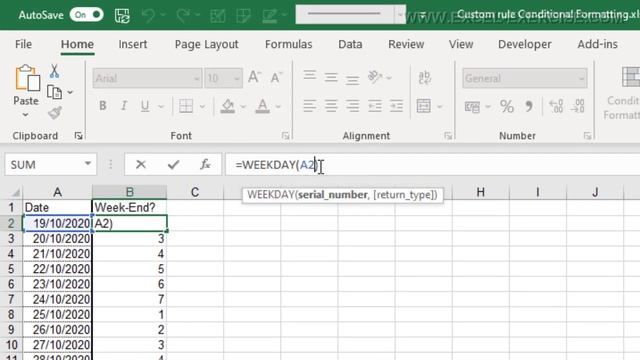The image size is (640, 360).
Task: Apply the Font Color swatch
Action: [262, 106]
